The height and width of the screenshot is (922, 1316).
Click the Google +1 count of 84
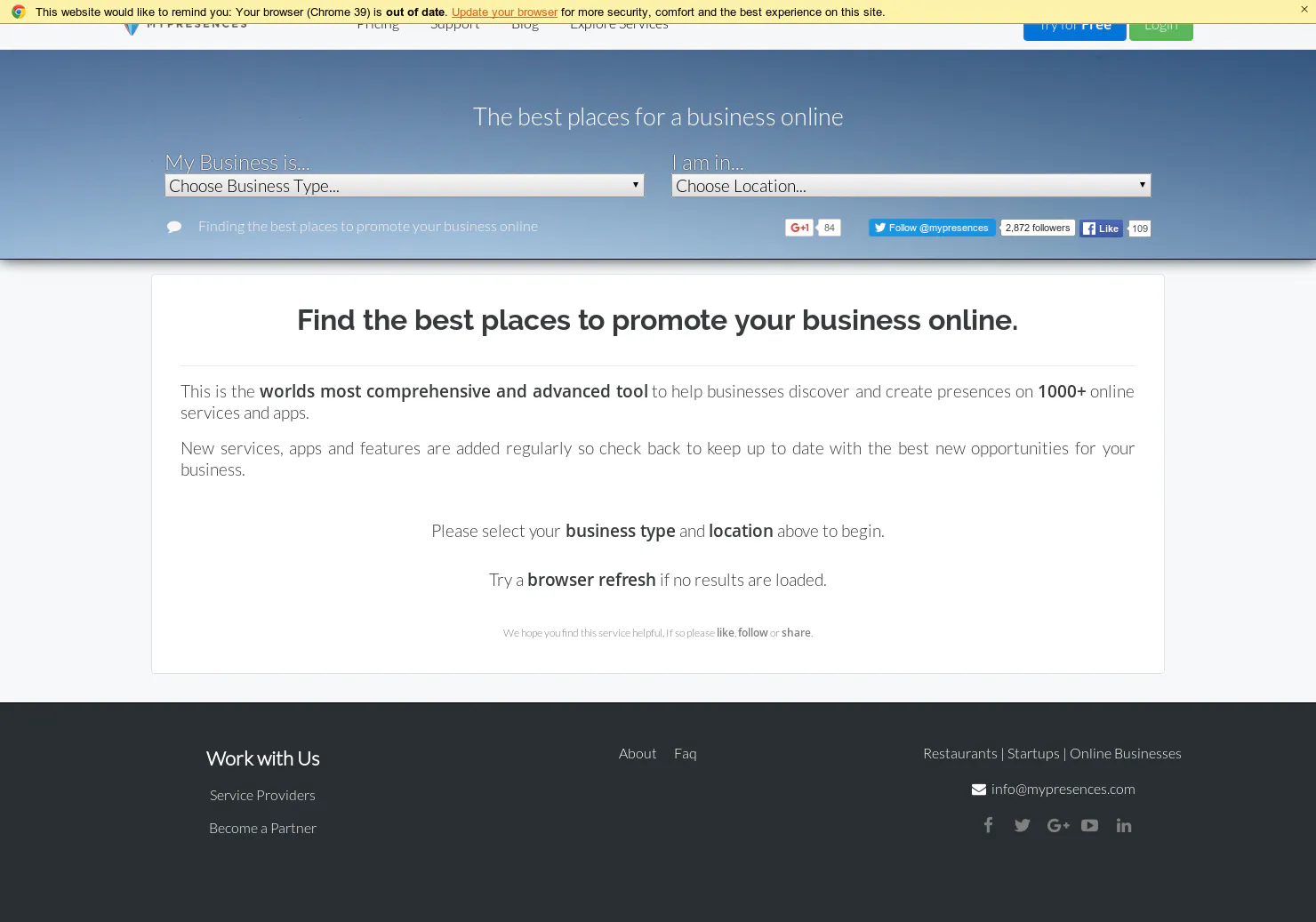click(829, 228)
